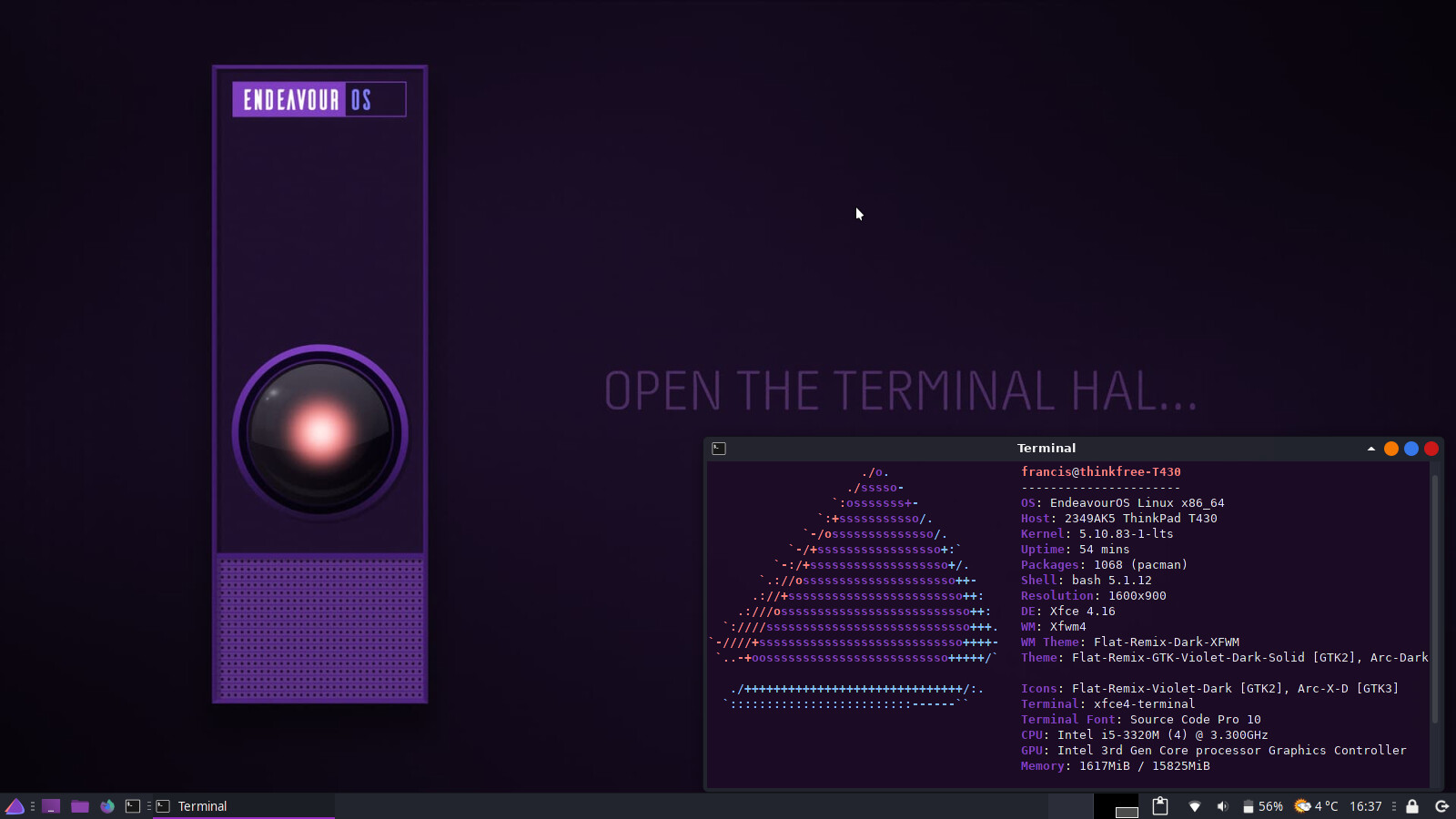Click the volume speaker icon
1456x819 pixels.
pos(1222,806)
